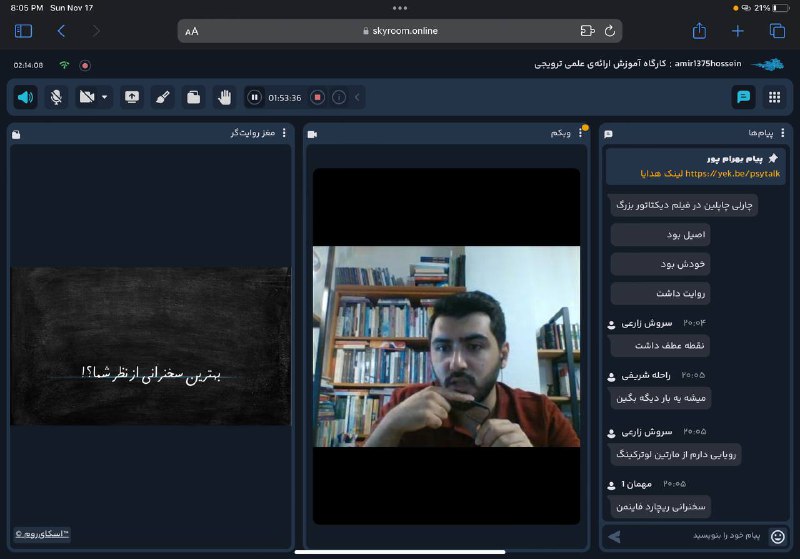Open the پیام‌ها panel options menu
The height and width of the screenshot is (559, 800).
783,133
